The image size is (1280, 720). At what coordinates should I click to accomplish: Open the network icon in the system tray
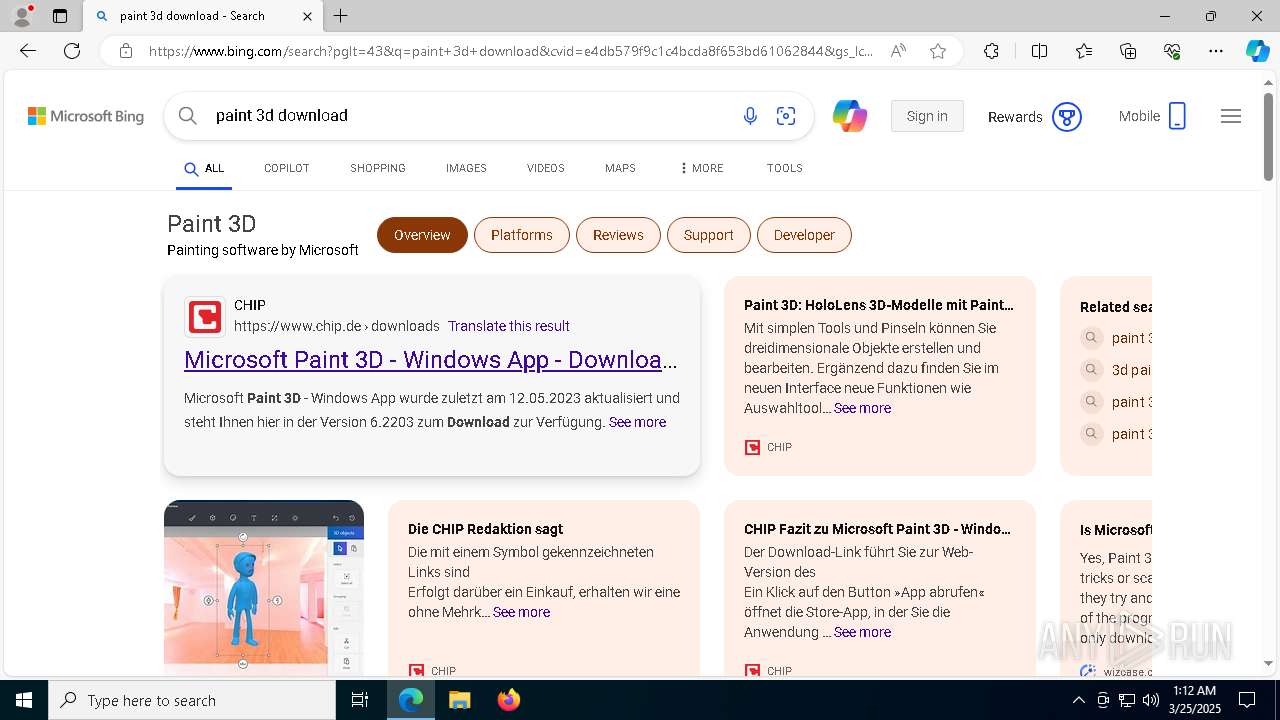coord(1127,700)
